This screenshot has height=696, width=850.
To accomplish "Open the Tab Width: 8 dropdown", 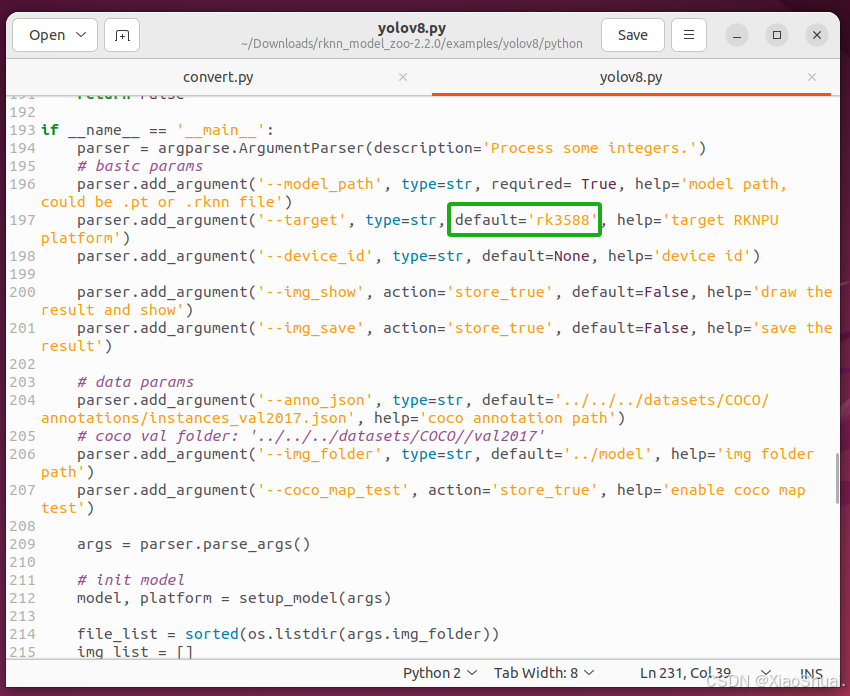I will click(544, 673).
